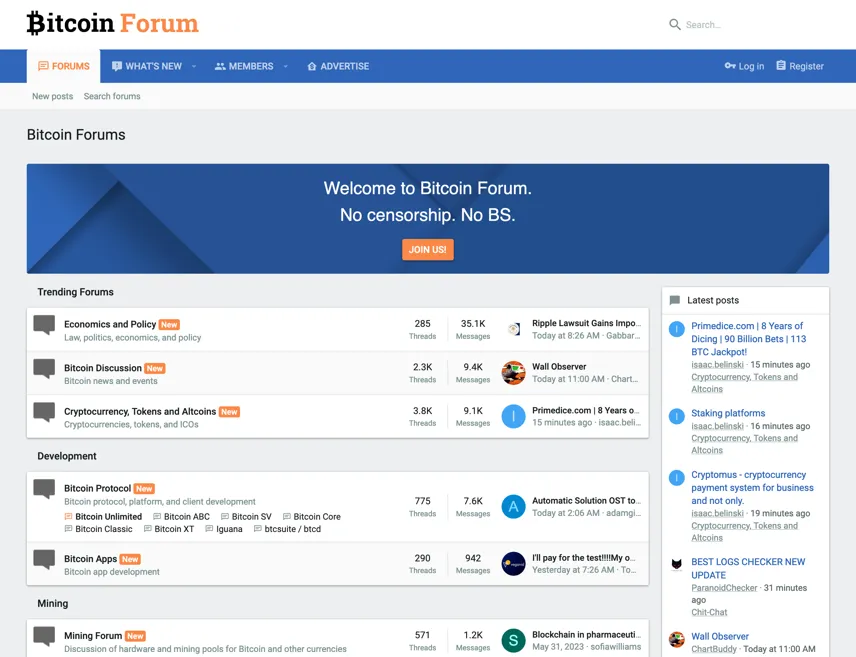This screenshot has height=657, width=856.
Task: Click the Bitcoin Discussion forum speech-bubble icon
Action: click(x=44, y=368)
